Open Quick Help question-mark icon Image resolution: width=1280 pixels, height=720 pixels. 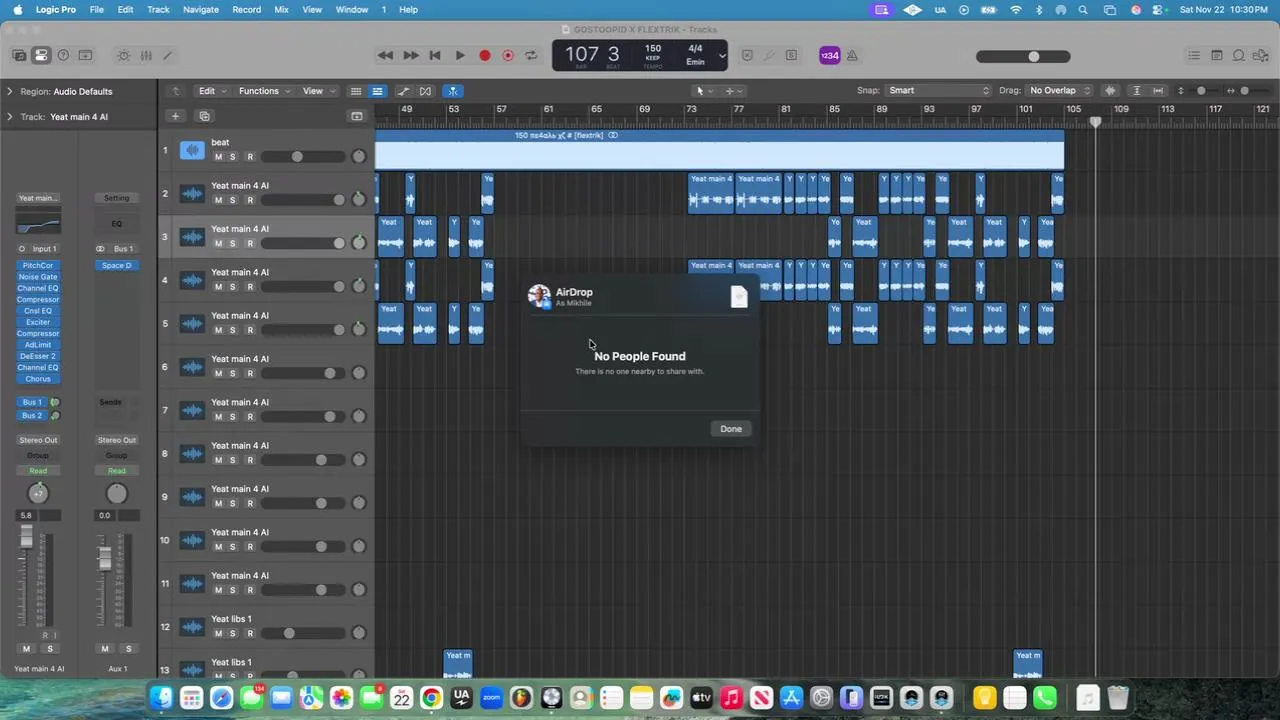coord(63,55)
